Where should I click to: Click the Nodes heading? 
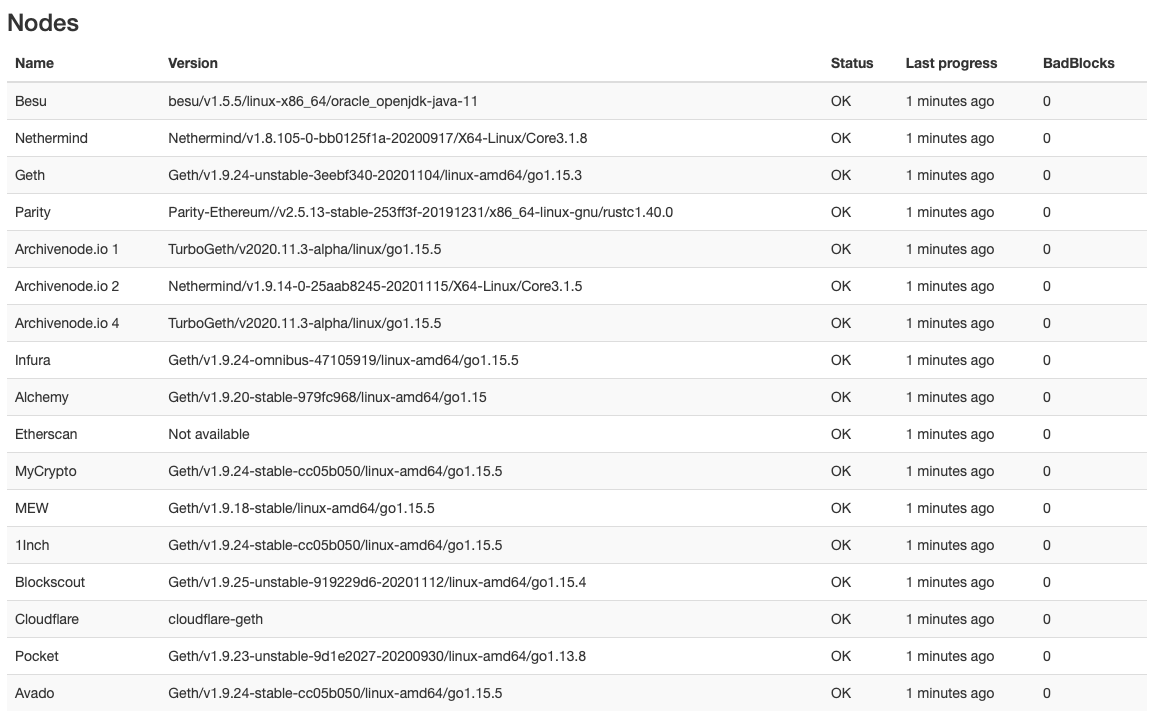pos(43,23)
